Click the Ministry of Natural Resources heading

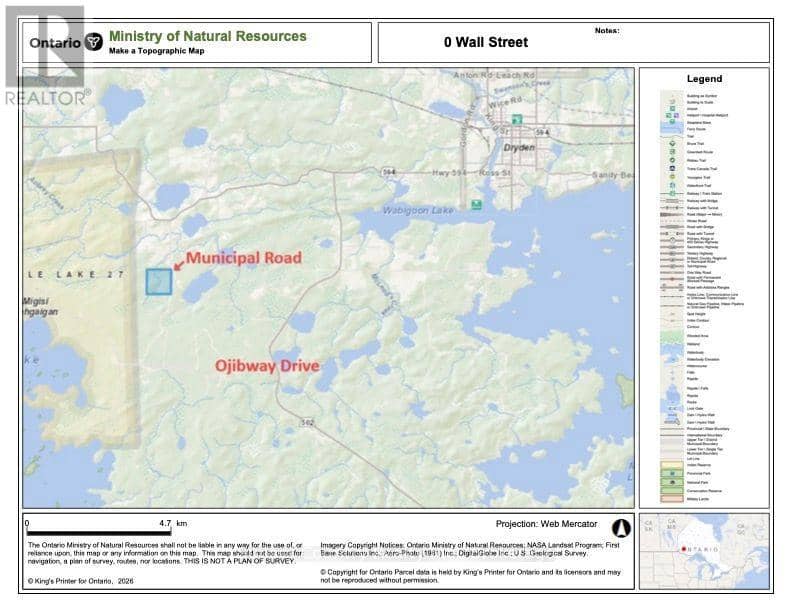[208, 36]
